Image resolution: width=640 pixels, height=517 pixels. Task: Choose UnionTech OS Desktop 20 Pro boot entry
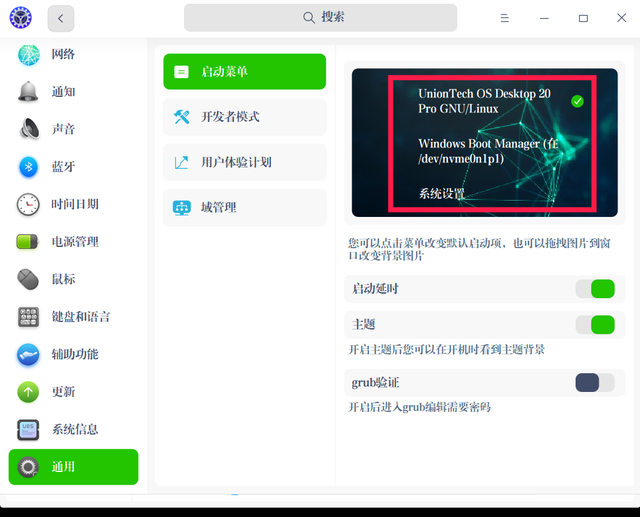(x=484, y=101)
